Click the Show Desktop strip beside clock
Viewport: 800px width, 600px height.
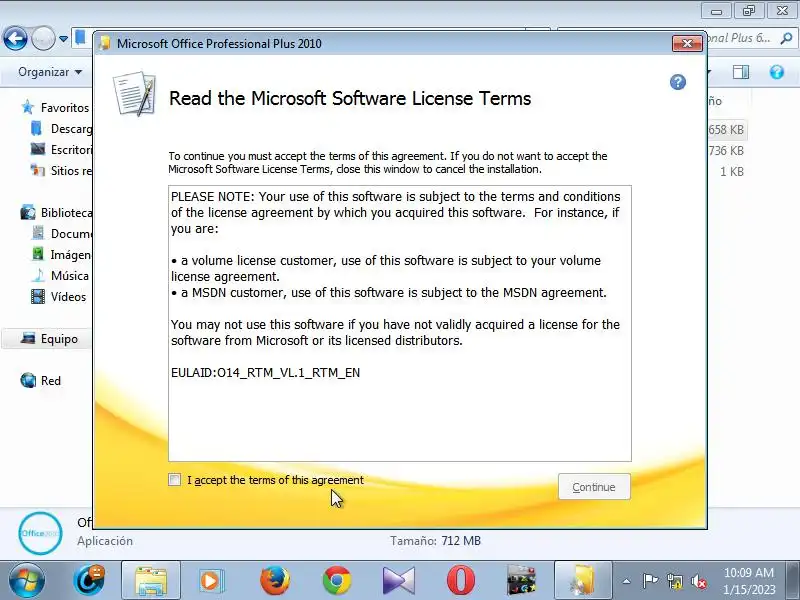794,581
